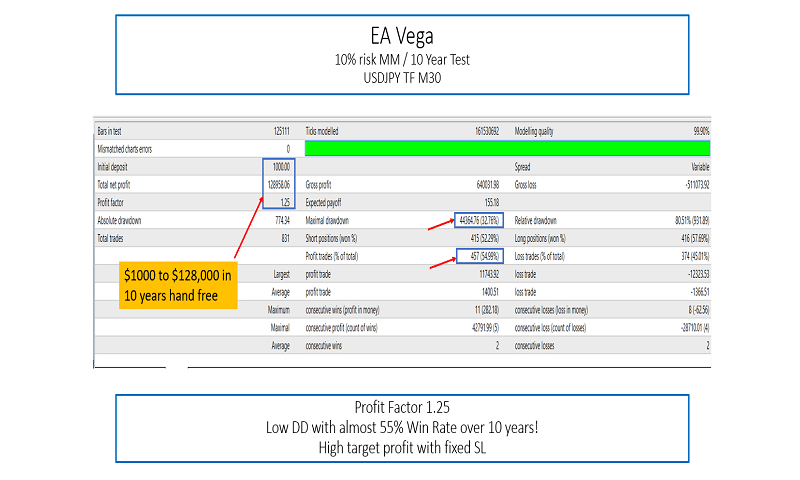The height and width of the screenshot is (480, 800).
Task: Select 'consecutive wins (profit in money)' label
Action: [x=342, y=310]
